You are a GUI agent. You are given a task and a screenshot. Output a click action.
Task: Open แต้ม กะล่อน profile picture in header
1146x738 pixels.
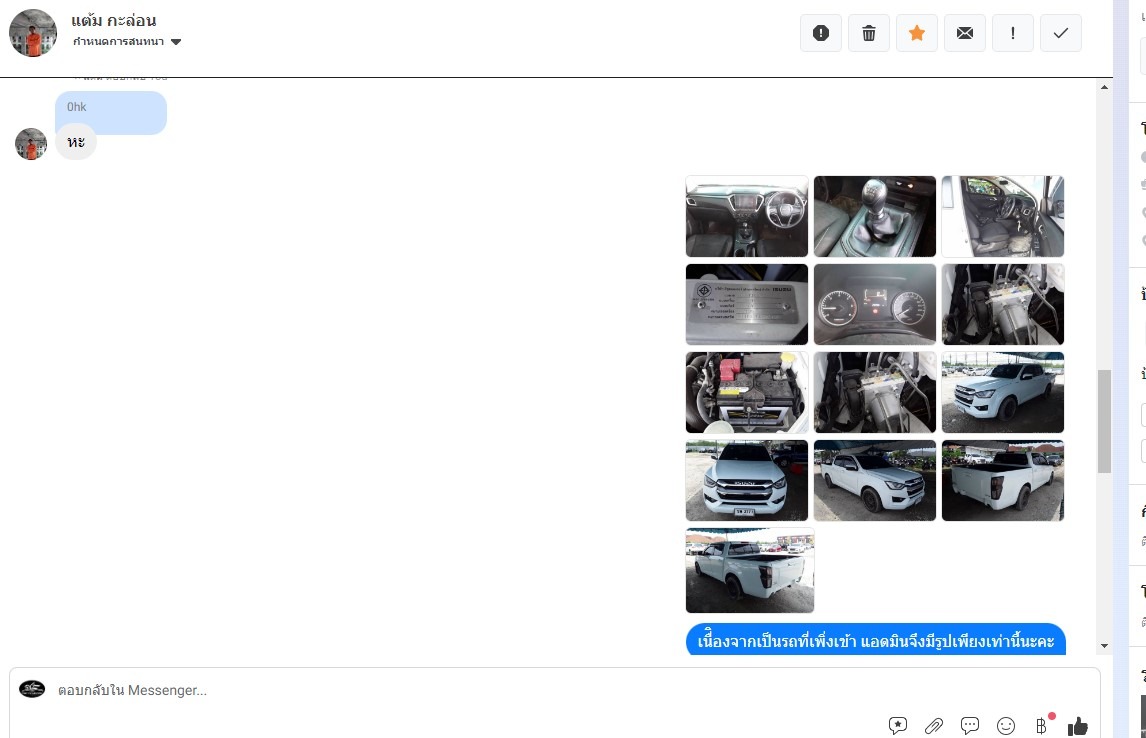[33, 33]
